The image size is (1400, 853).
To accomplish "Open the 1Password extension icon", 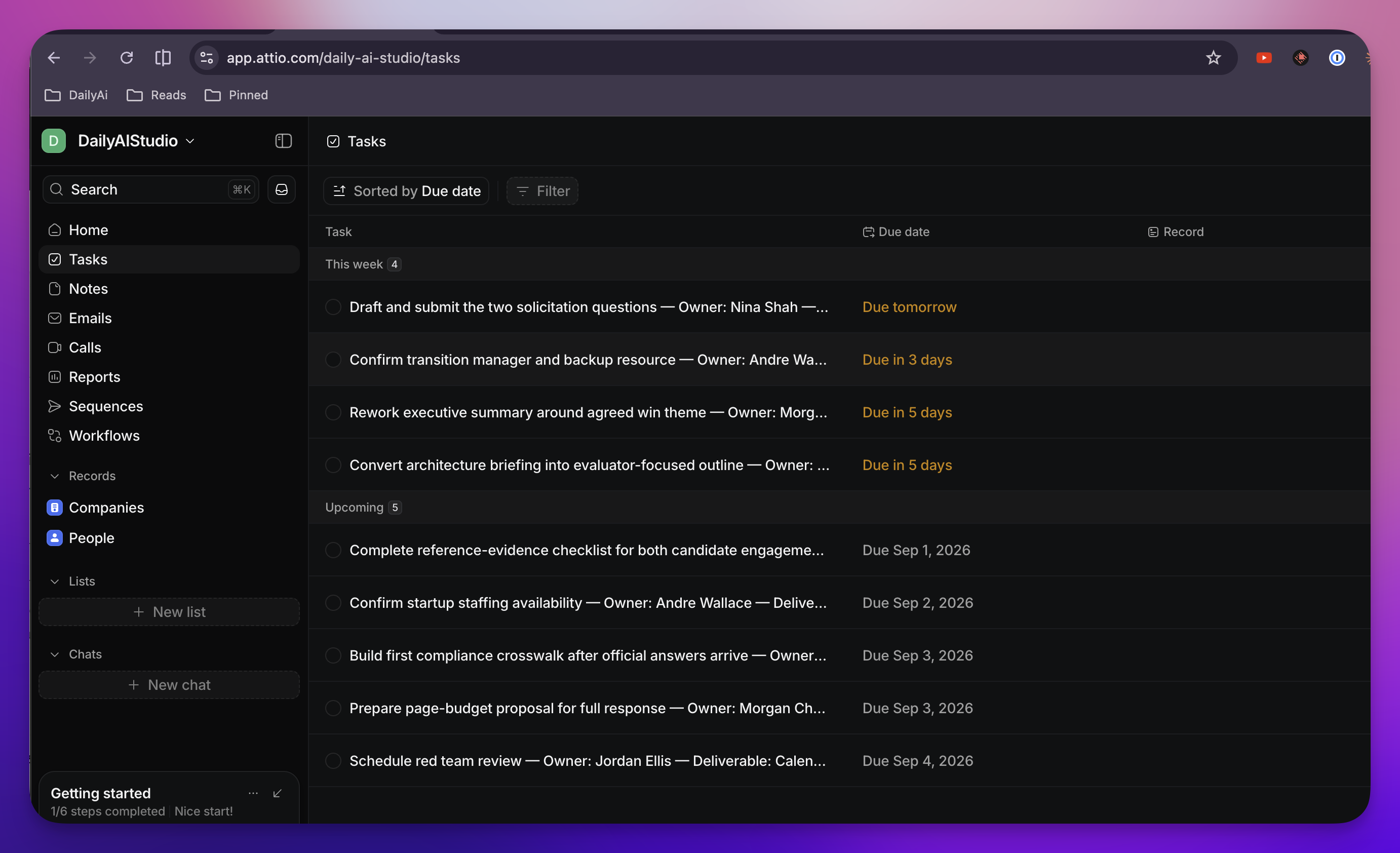I will [1337, 58].
